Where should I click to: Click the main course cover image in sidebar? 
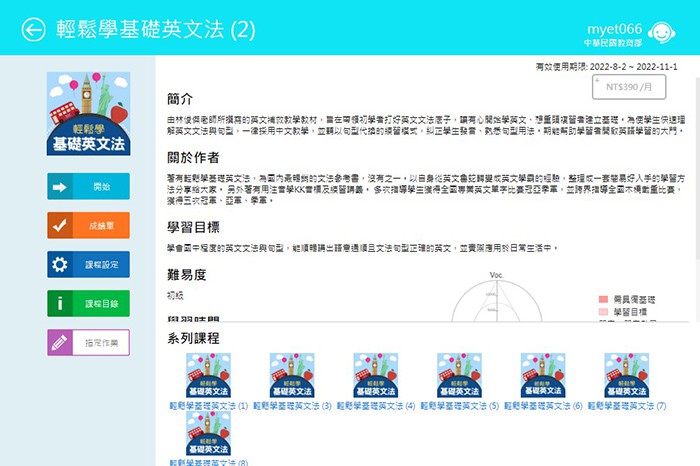point(88,114)
